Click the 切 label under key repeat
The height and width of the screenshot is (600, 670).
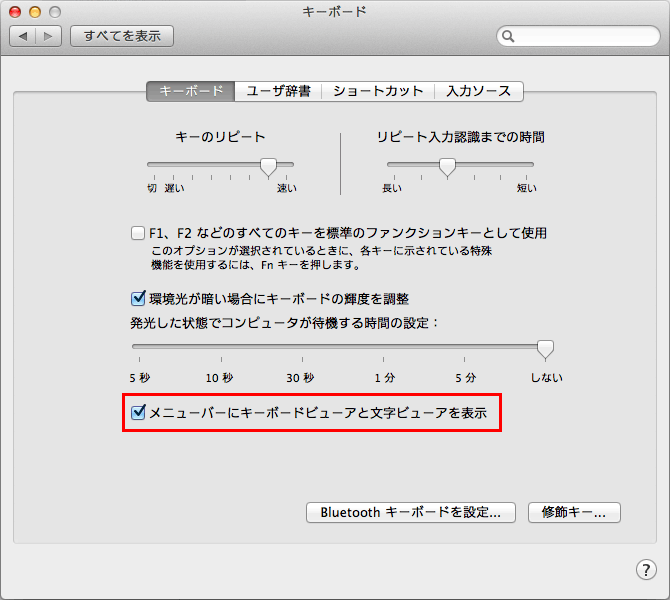pos(152,188)
